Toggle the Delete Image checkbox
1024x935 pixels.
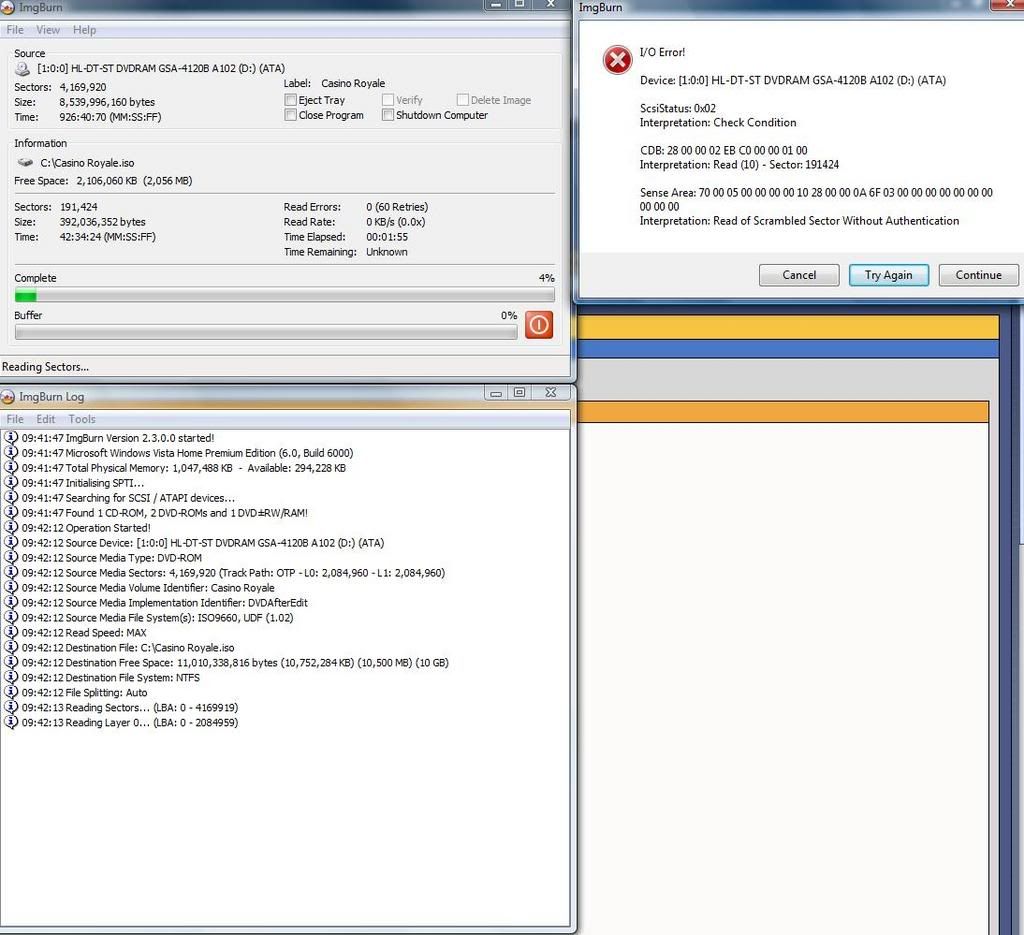[x=463, y=100]
